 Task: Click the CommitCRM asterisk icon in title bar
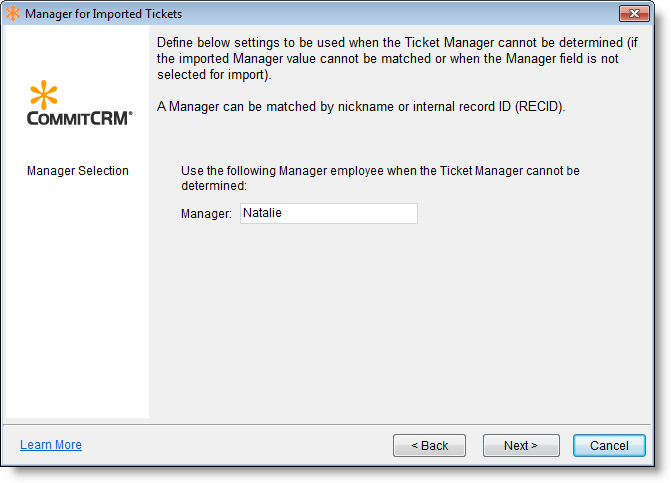click(x=13, y=15)
